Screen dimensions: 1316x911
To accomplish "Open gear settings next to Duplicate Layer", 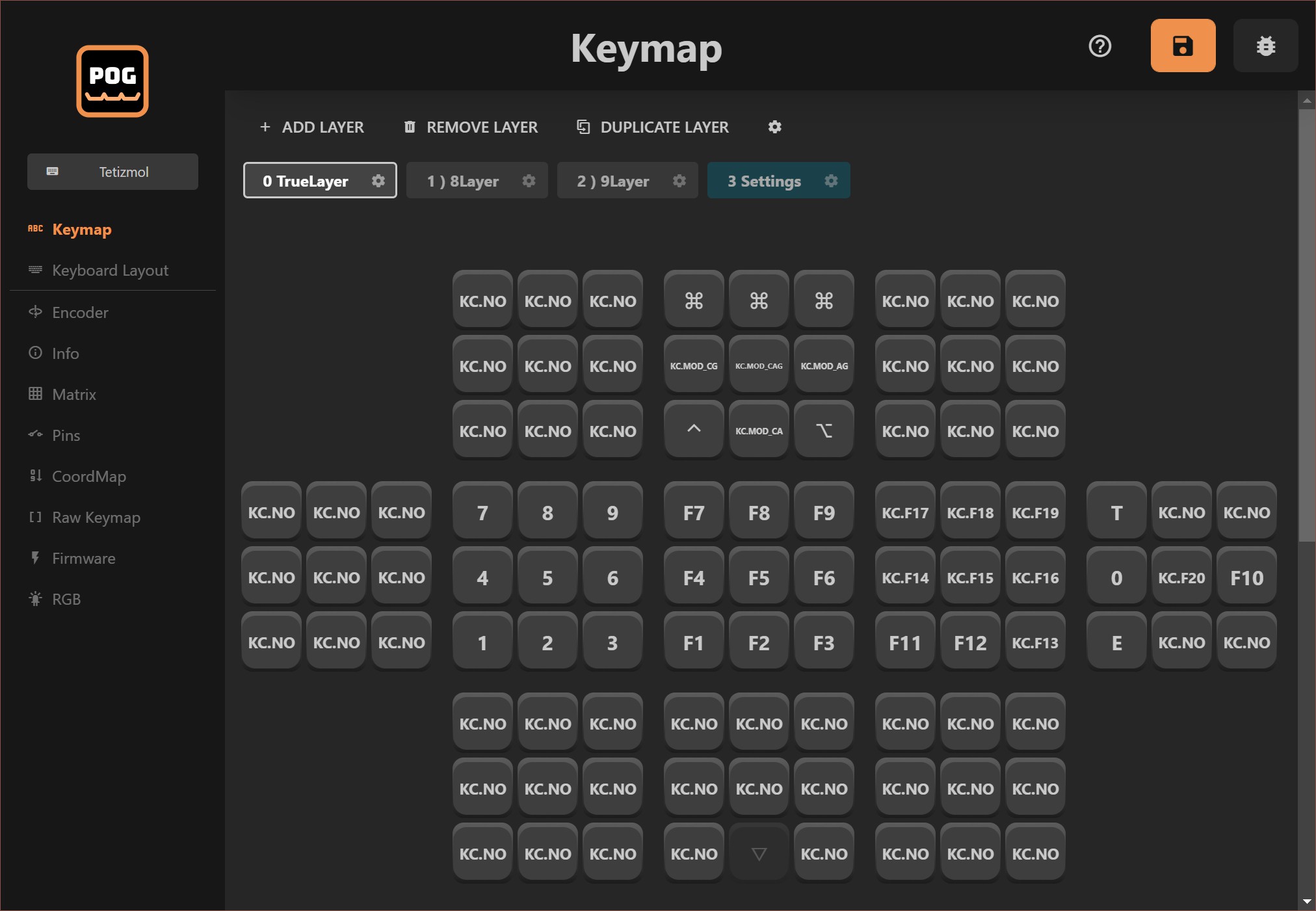I will [774, 127].
